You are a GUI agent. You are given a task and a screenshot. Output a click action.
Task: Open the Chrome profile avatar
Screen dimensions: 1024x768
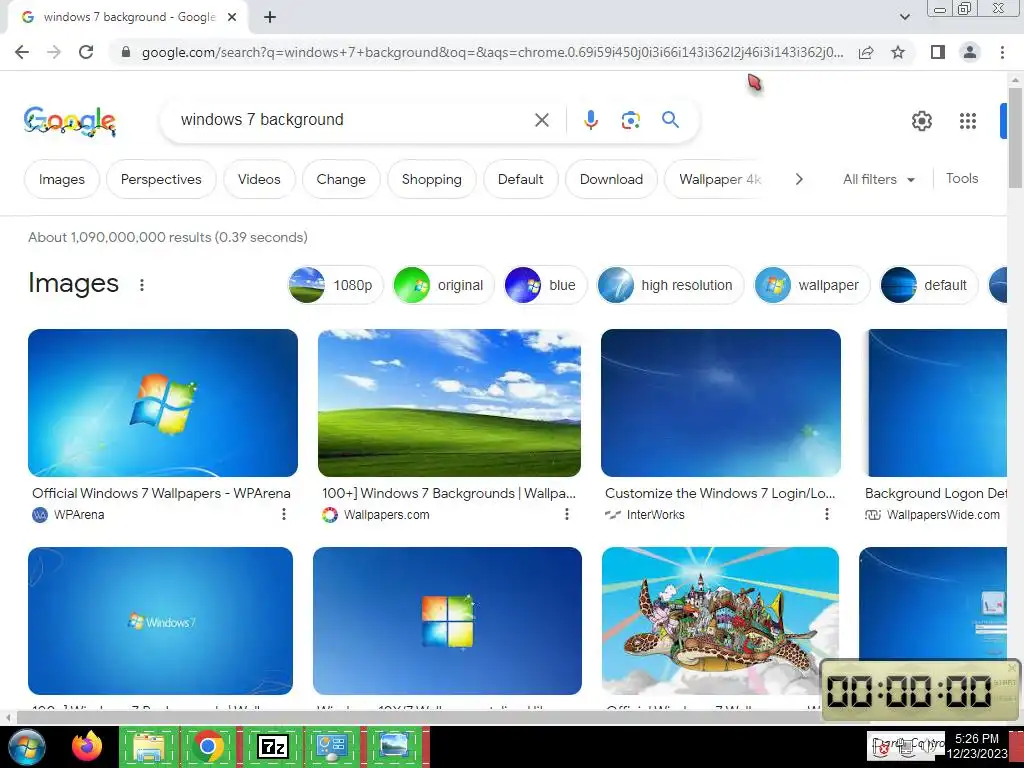click(x=970, y=52)
